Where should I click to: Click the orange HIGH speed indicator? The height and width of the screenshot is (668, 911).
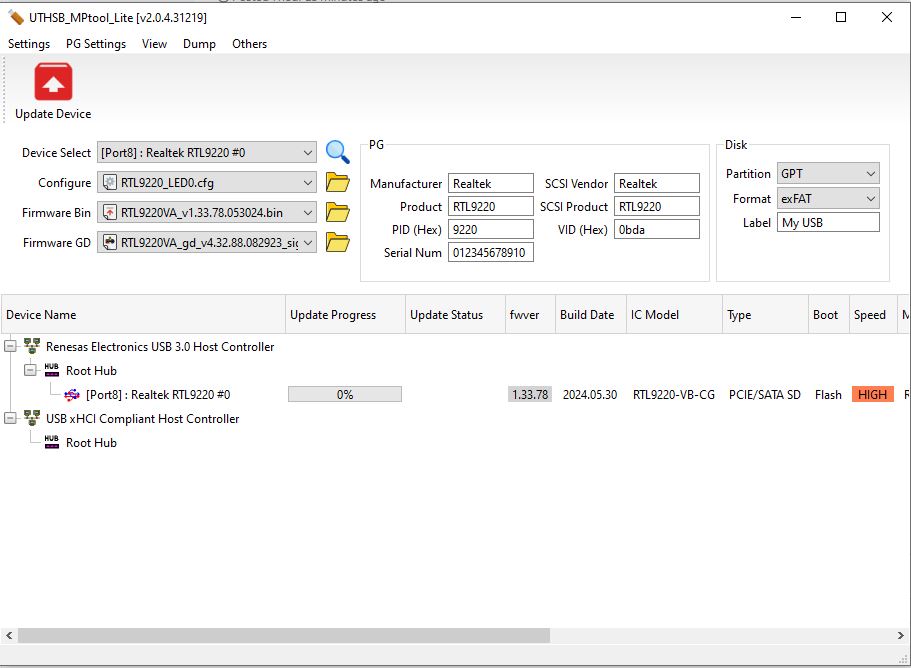(872, 394)
